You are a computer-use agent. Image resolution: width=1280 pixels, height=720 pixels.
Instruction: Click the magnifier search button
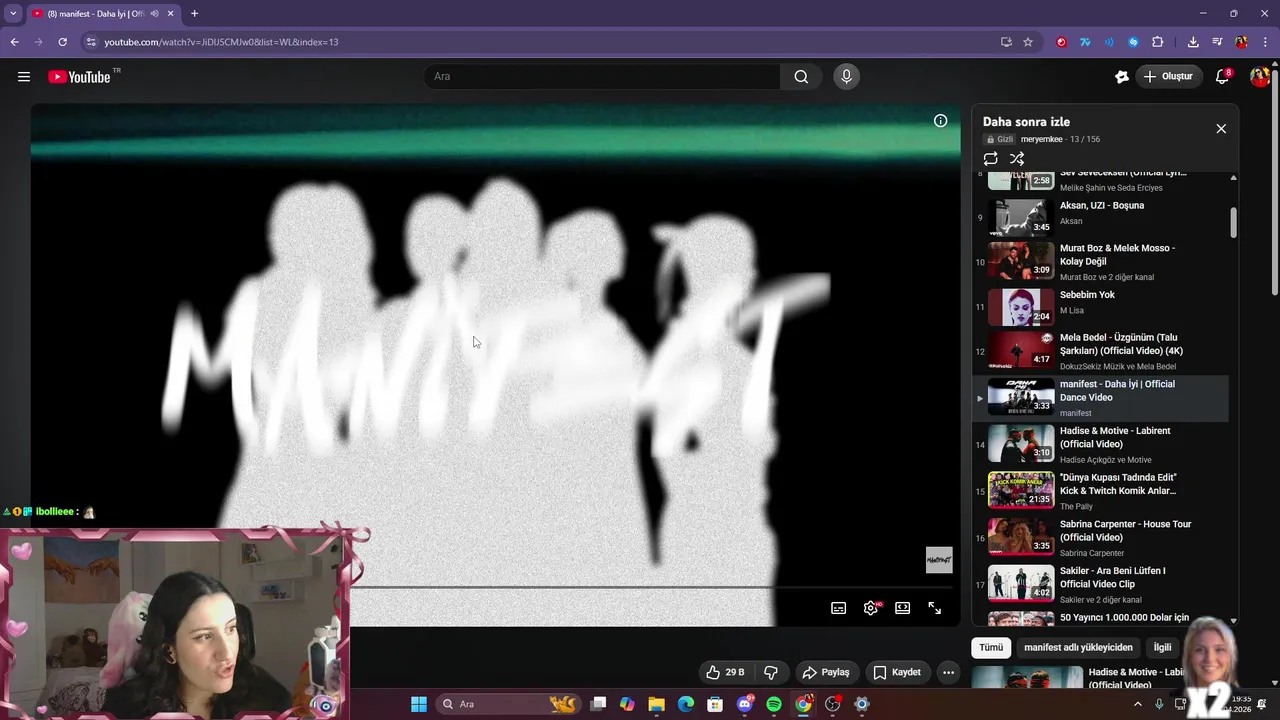click(801, 77)
